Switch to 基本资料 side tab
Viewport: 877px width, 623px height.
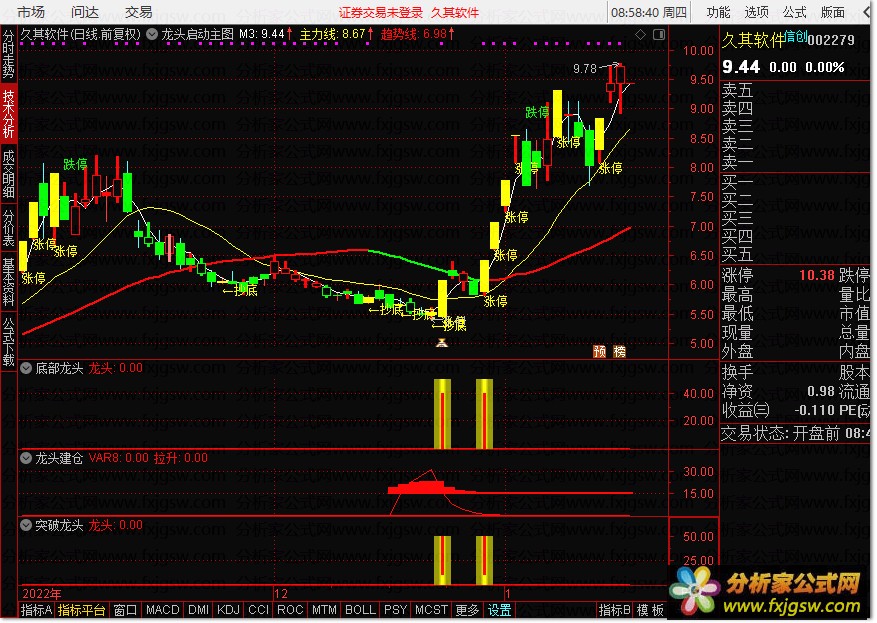[x=8, y=281]
